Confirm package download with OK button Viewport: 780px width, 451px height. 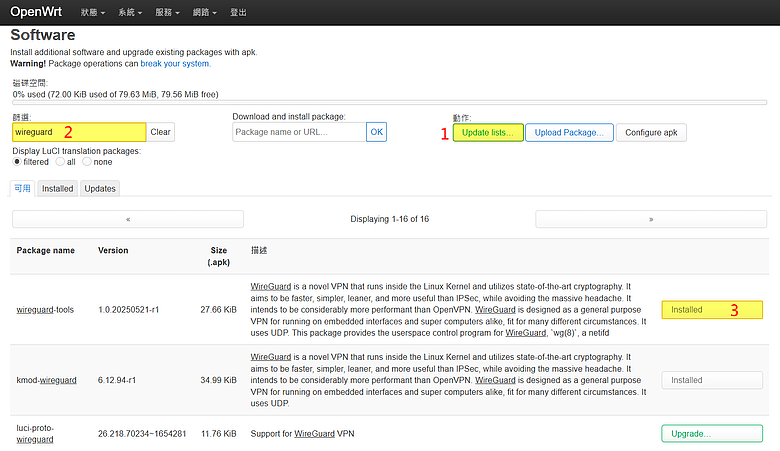pyautogui.click(x=377, y=132)
